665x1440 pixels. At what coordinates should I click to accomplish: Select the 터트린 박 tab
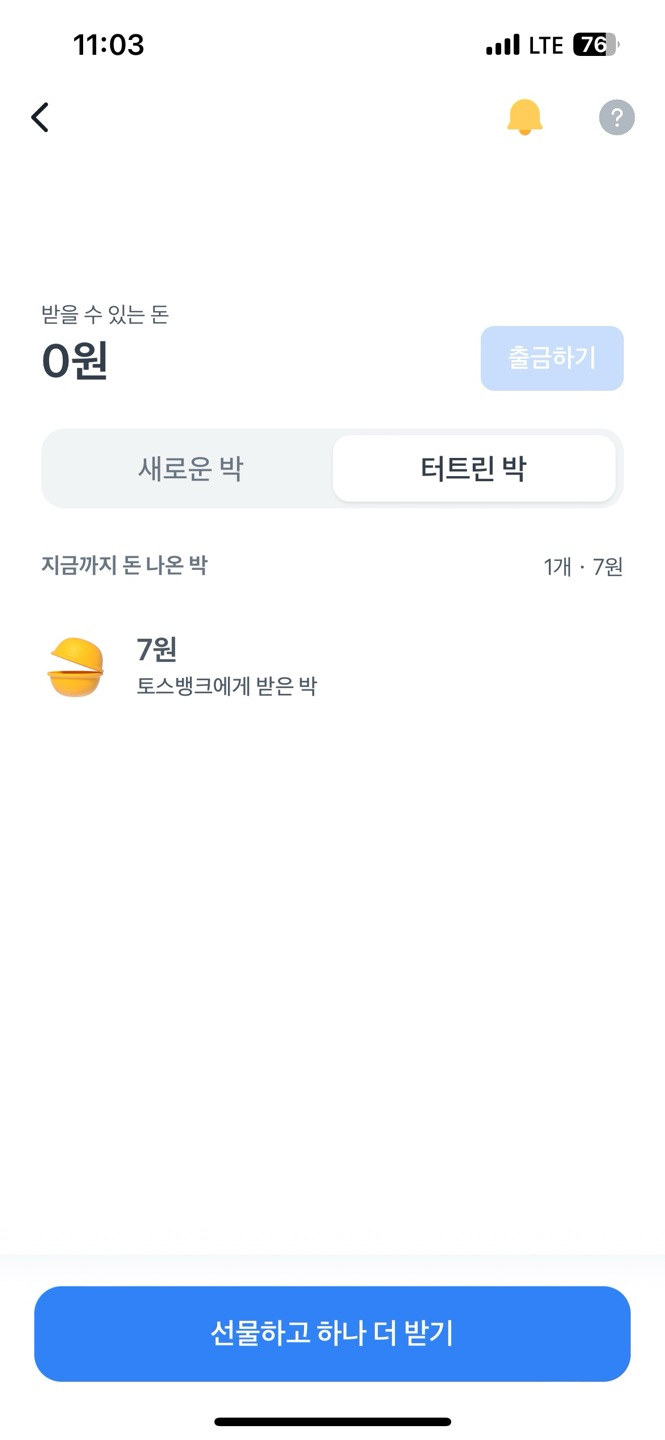click(x=473, y=468)
